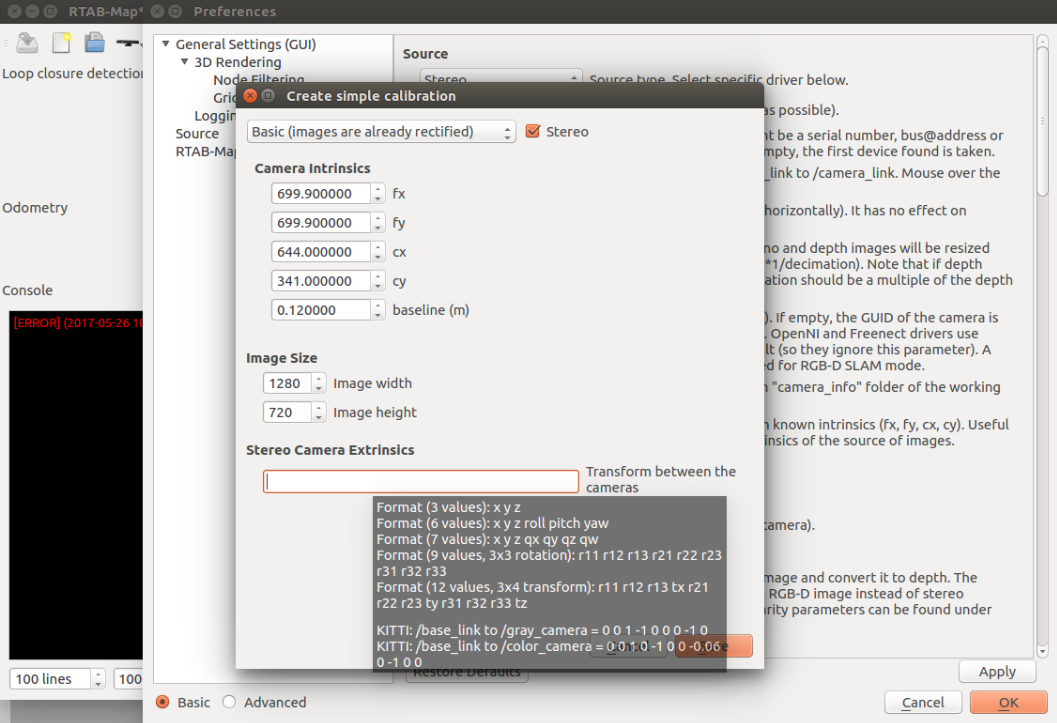Collapse the 3D Rendering tree node
This screenshot has height=723, width=1057.
tap(184, 62)
